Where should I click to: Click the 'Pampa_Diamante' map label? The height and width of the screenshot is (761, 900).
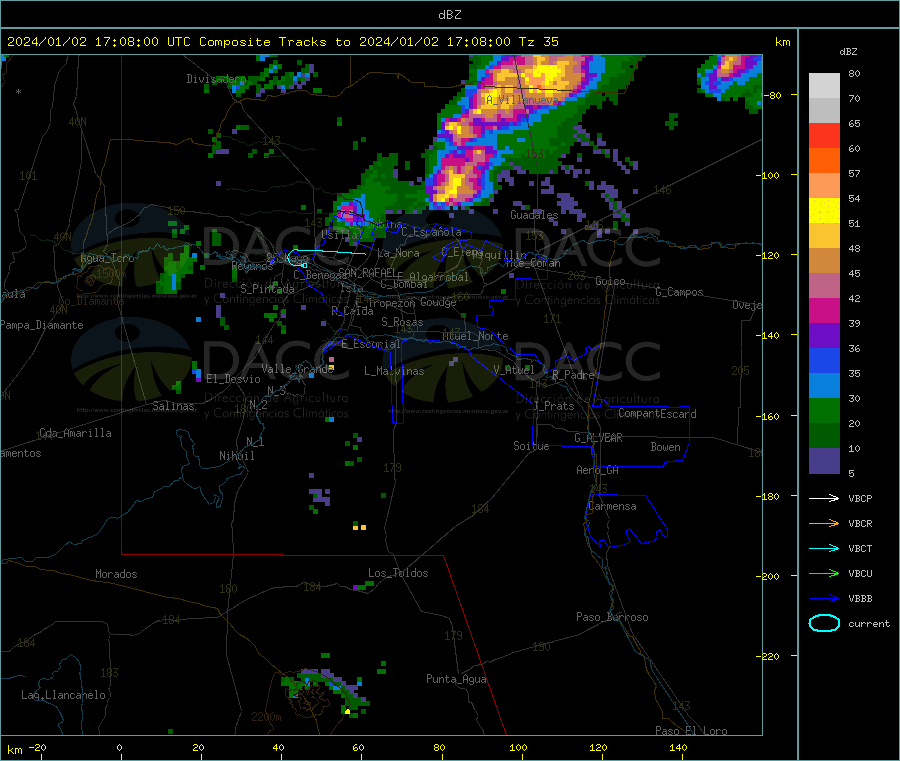point(42,325)
